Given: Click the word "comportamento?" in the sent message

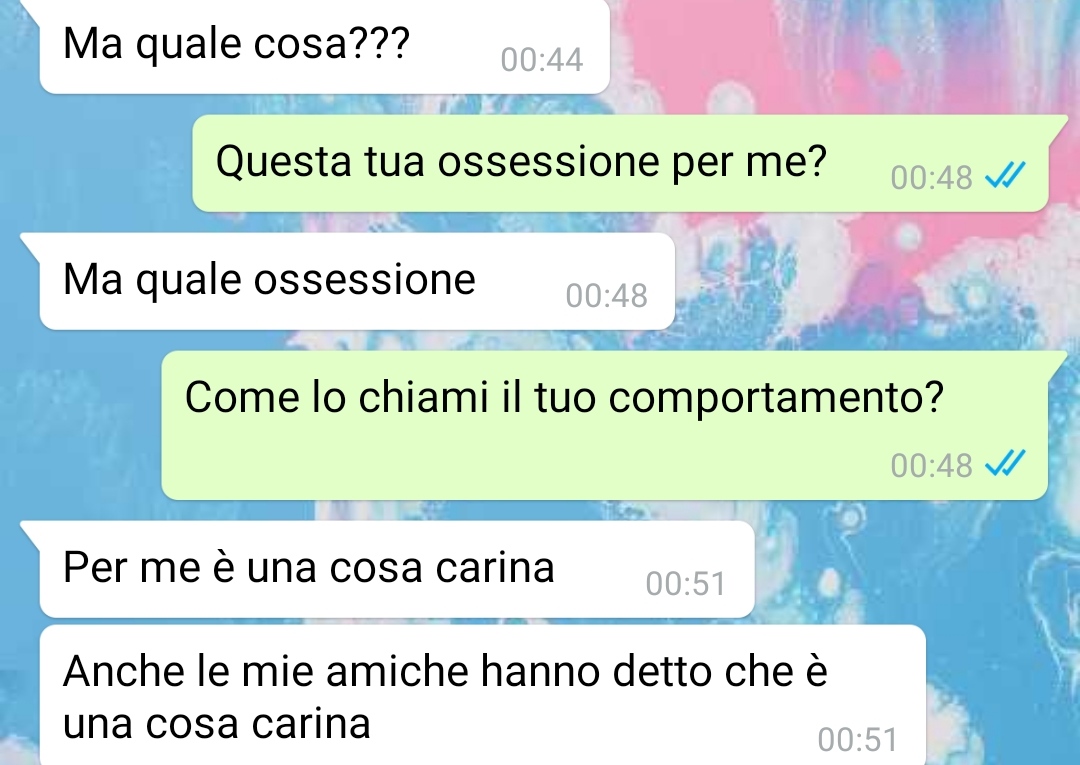Looking at the screenshot, I should tap(776, 399).
